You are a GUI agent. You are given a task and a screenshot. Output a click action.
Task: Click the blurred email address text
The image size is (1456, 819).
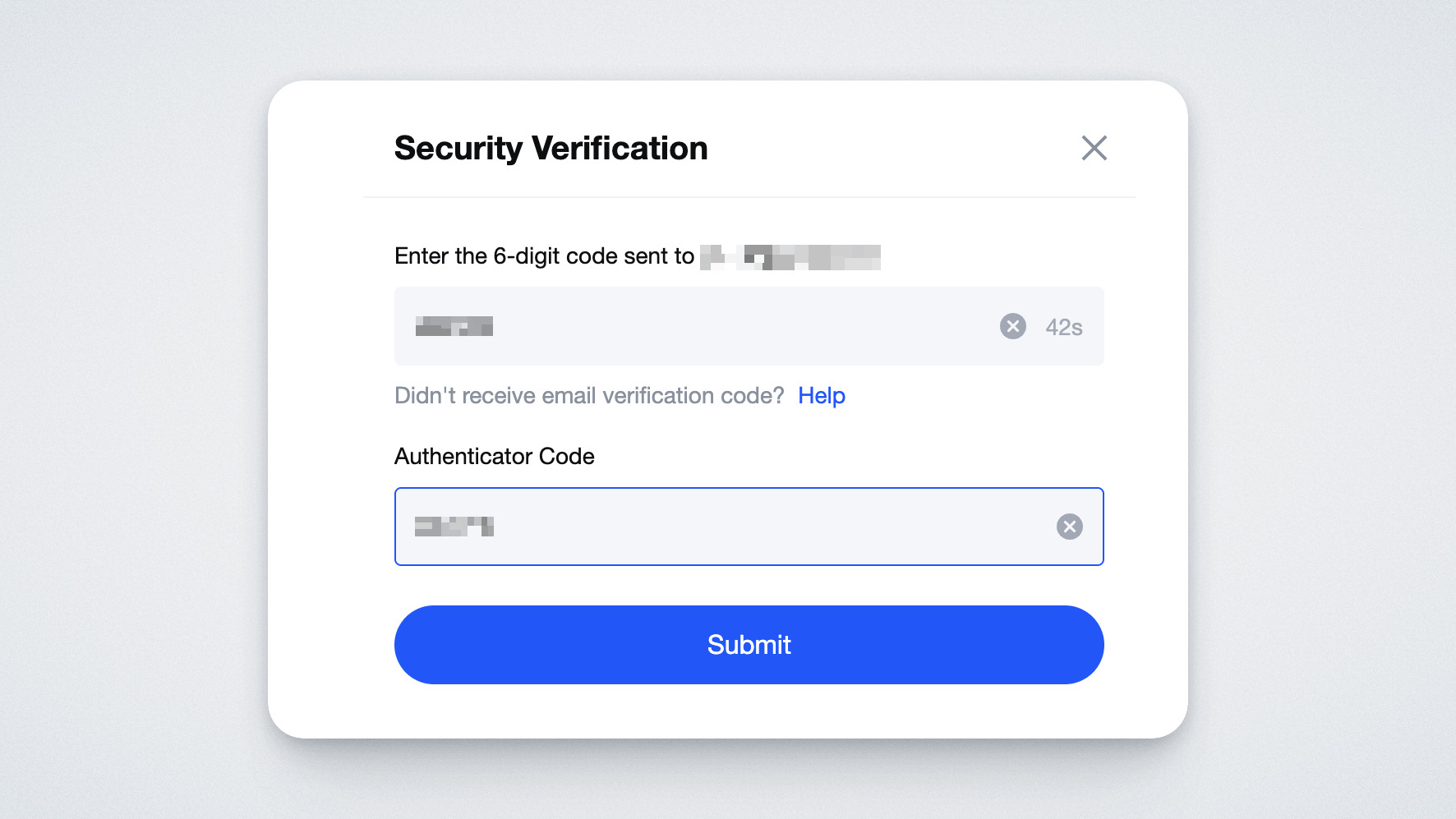790,257
